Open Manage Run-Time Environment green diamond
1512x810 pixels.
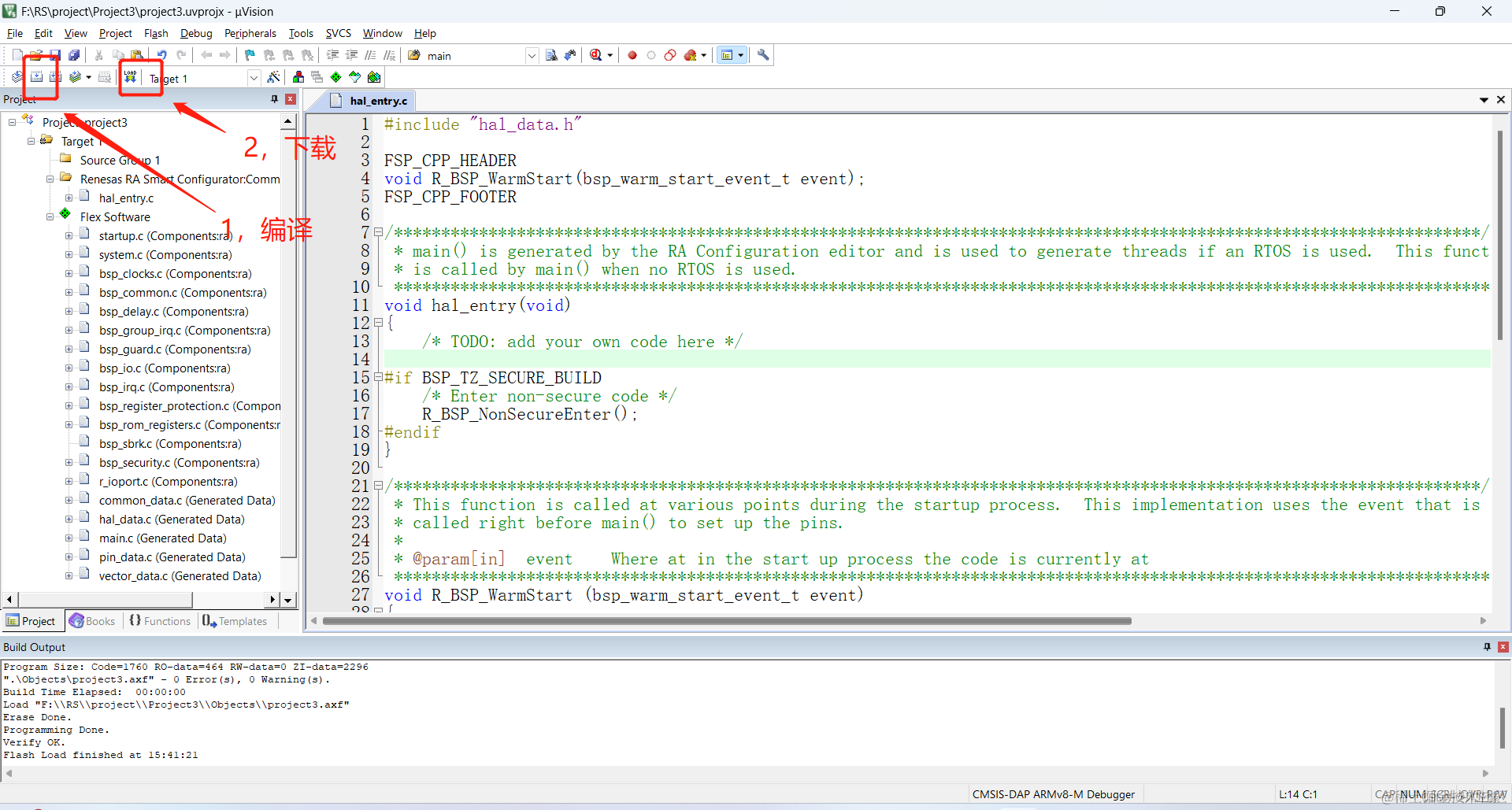point(336,77)
